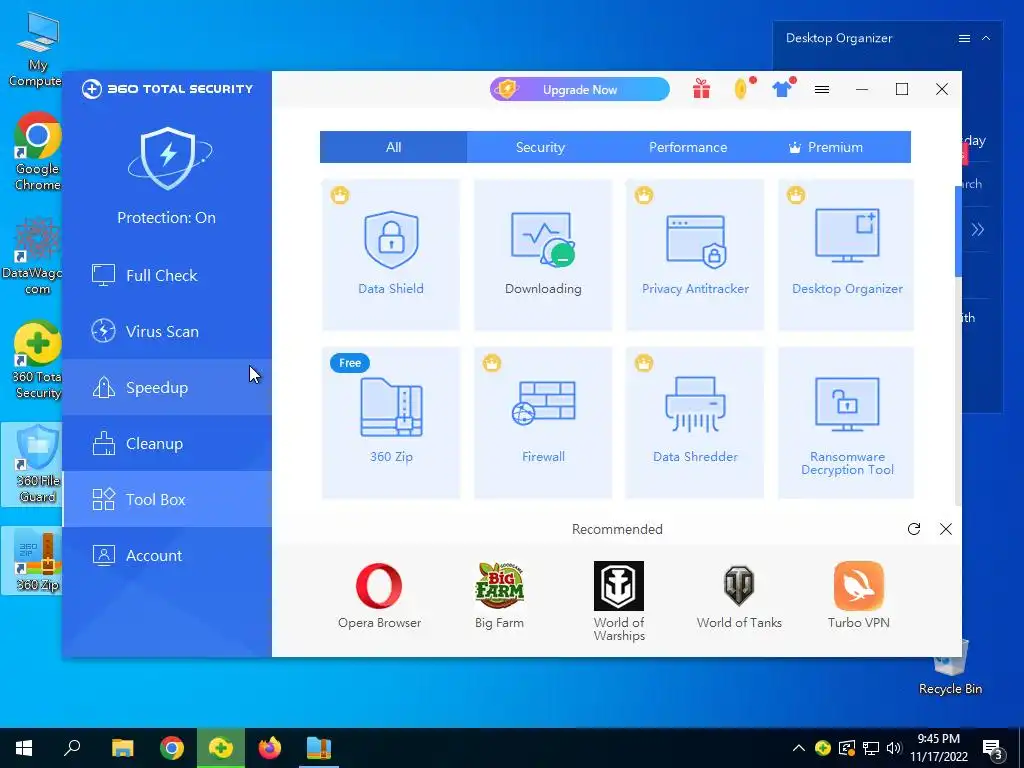This screenshot has width=1024, height=768.
Task: Open Chrome from the taskbar
Action: coord(172,748)
